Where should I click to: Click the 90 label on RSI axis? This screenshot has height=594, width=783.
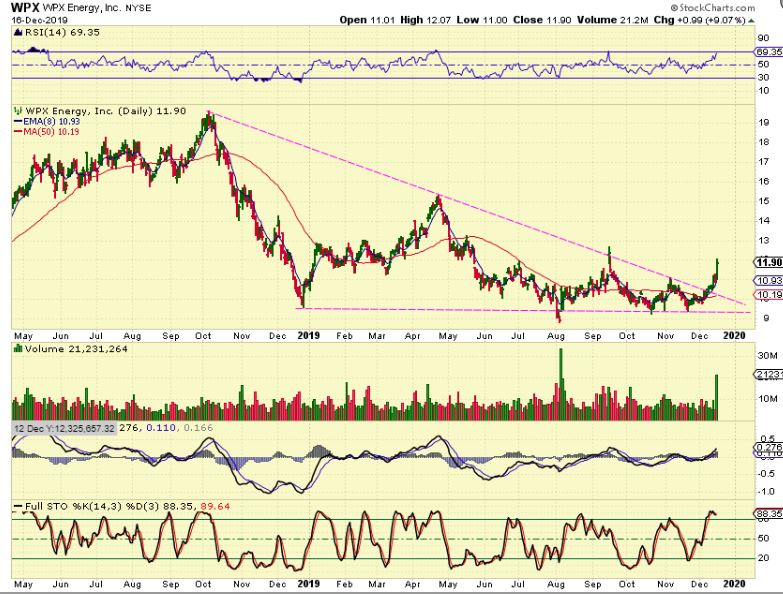tap(763, 38)
